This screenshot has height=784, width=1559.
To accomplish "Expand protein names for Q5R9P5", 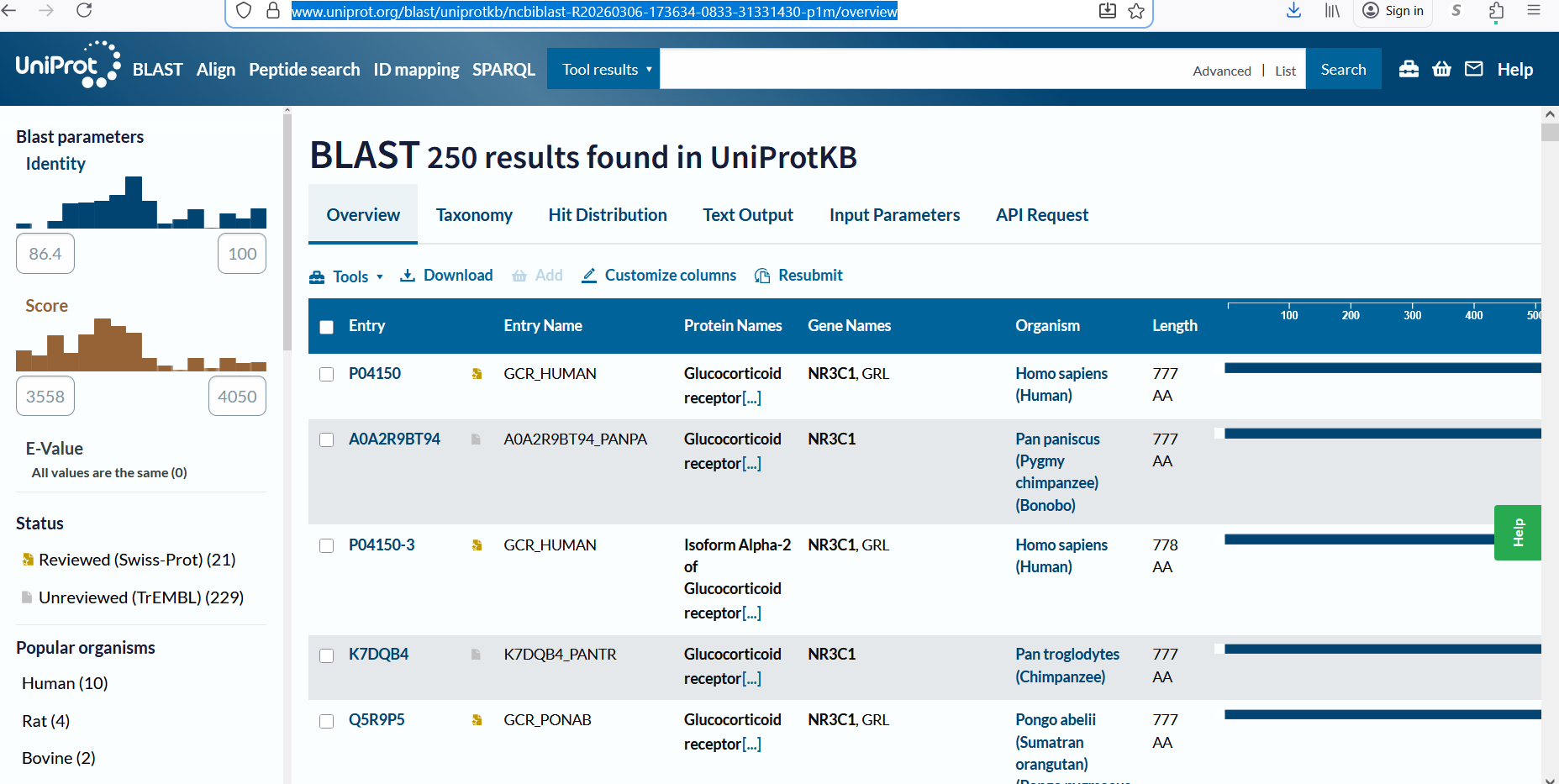I will click(x=751, y=745).
